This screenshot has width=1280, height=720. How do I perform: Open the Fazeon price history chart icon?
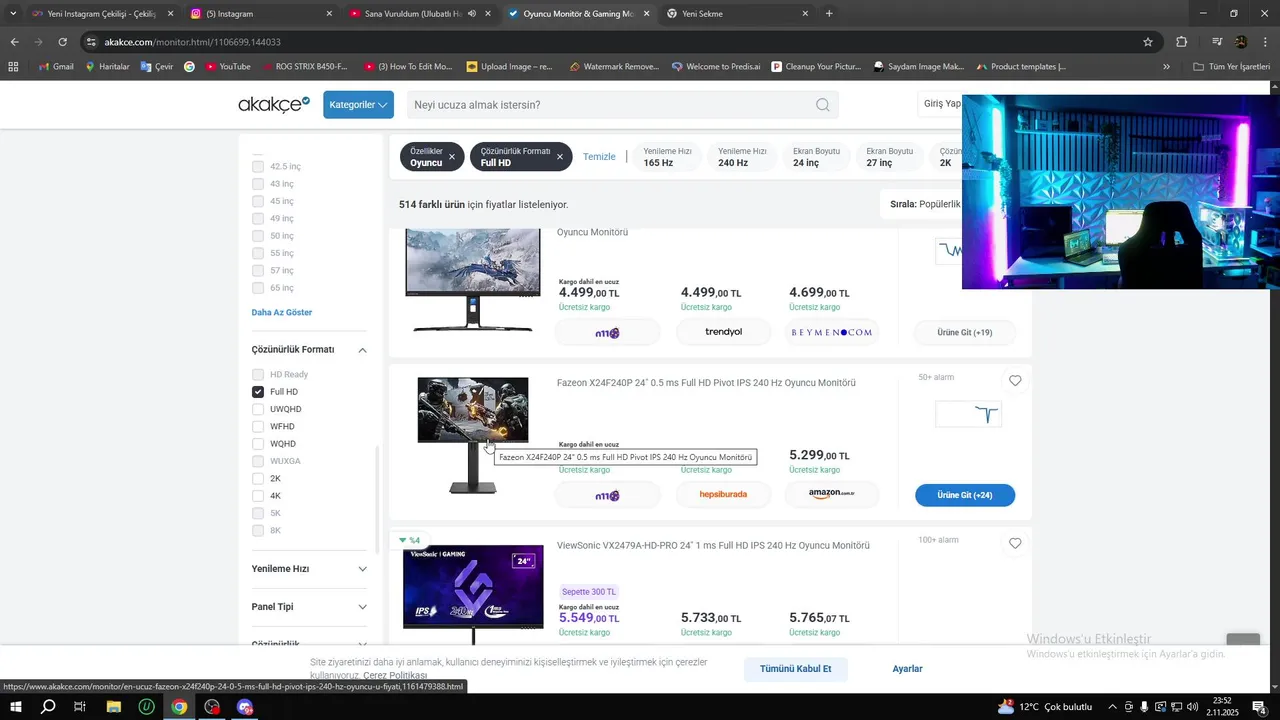[x=968, y=415]
